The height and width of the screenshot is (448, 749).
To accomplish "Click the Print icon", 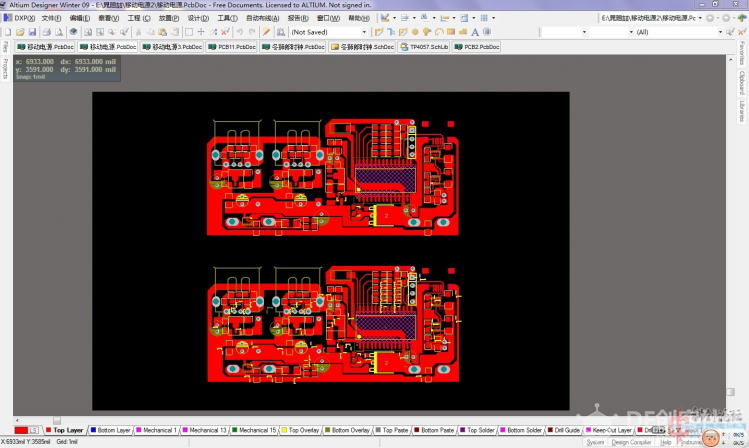I will tap(46, 32).
